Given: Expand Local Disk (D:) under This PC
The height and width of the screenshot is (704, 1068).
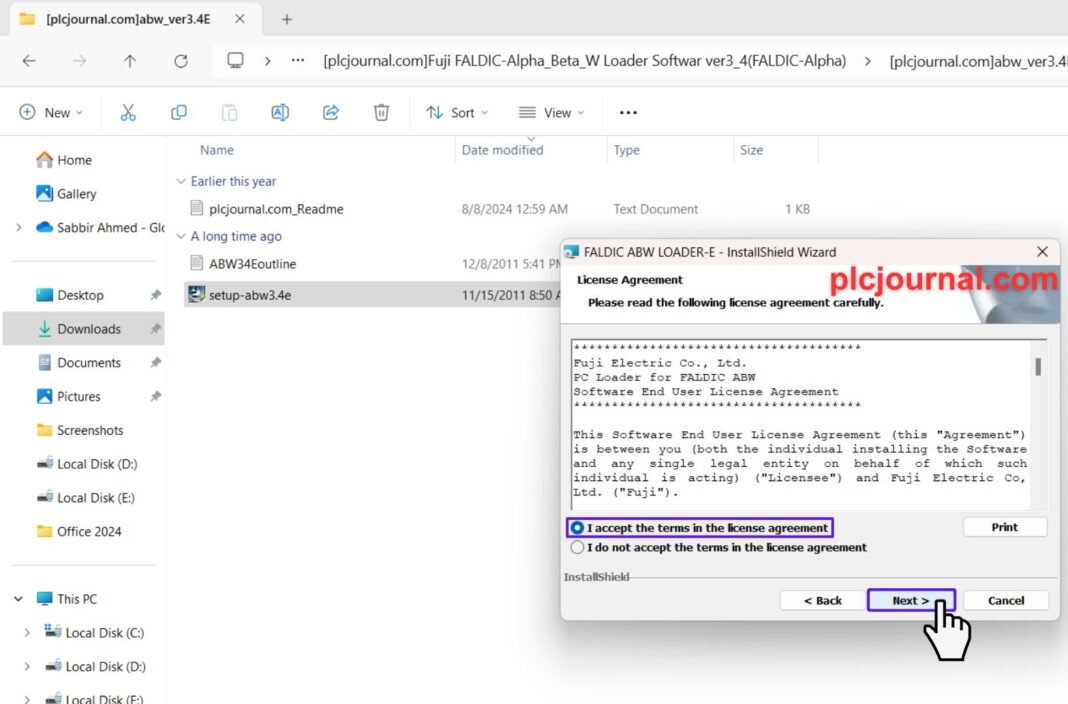Looking at the screenshot, I should pos(27,667).
